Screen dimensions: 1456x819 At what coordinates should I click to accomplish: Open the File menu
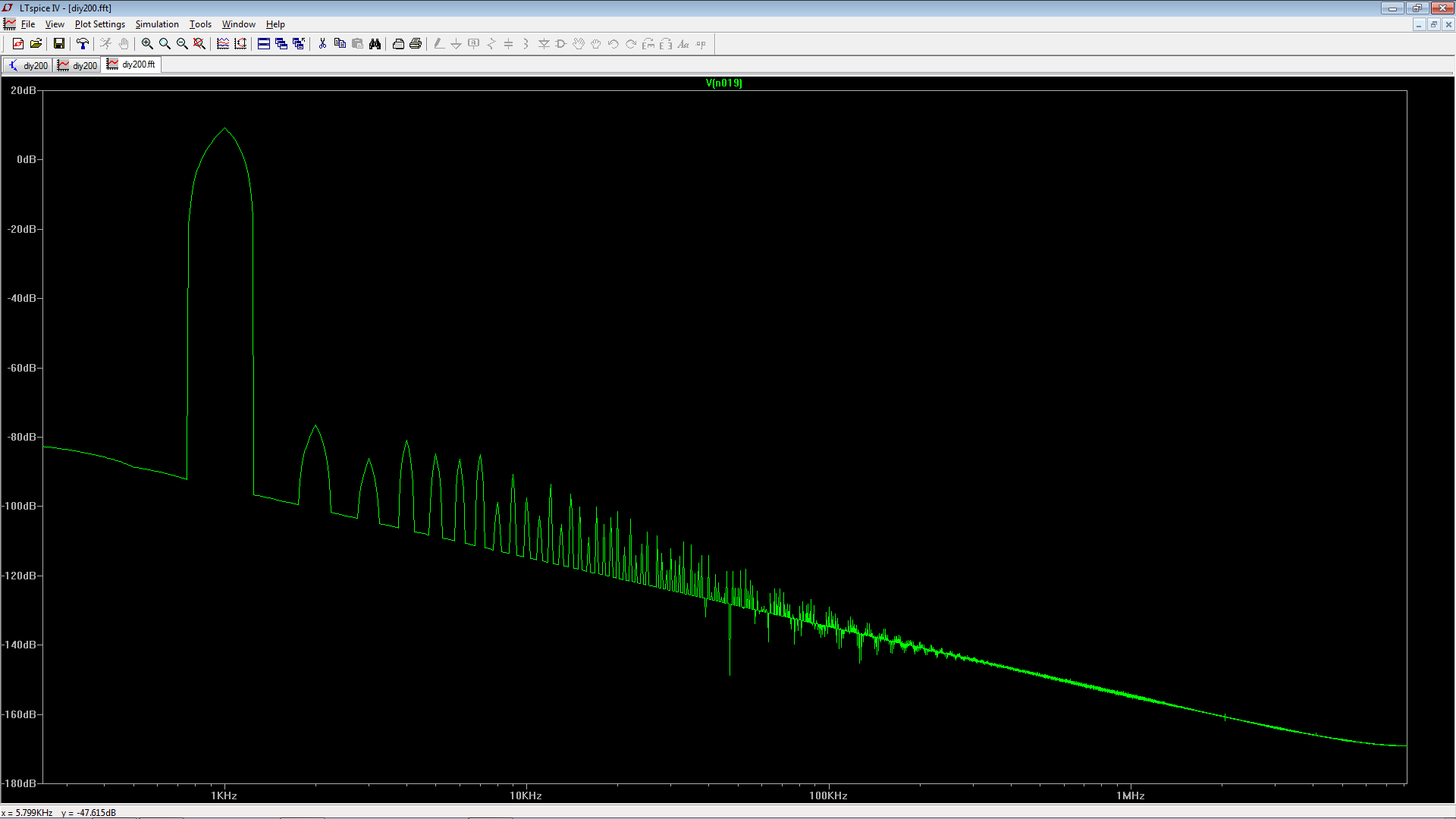[x=28, y=24]
